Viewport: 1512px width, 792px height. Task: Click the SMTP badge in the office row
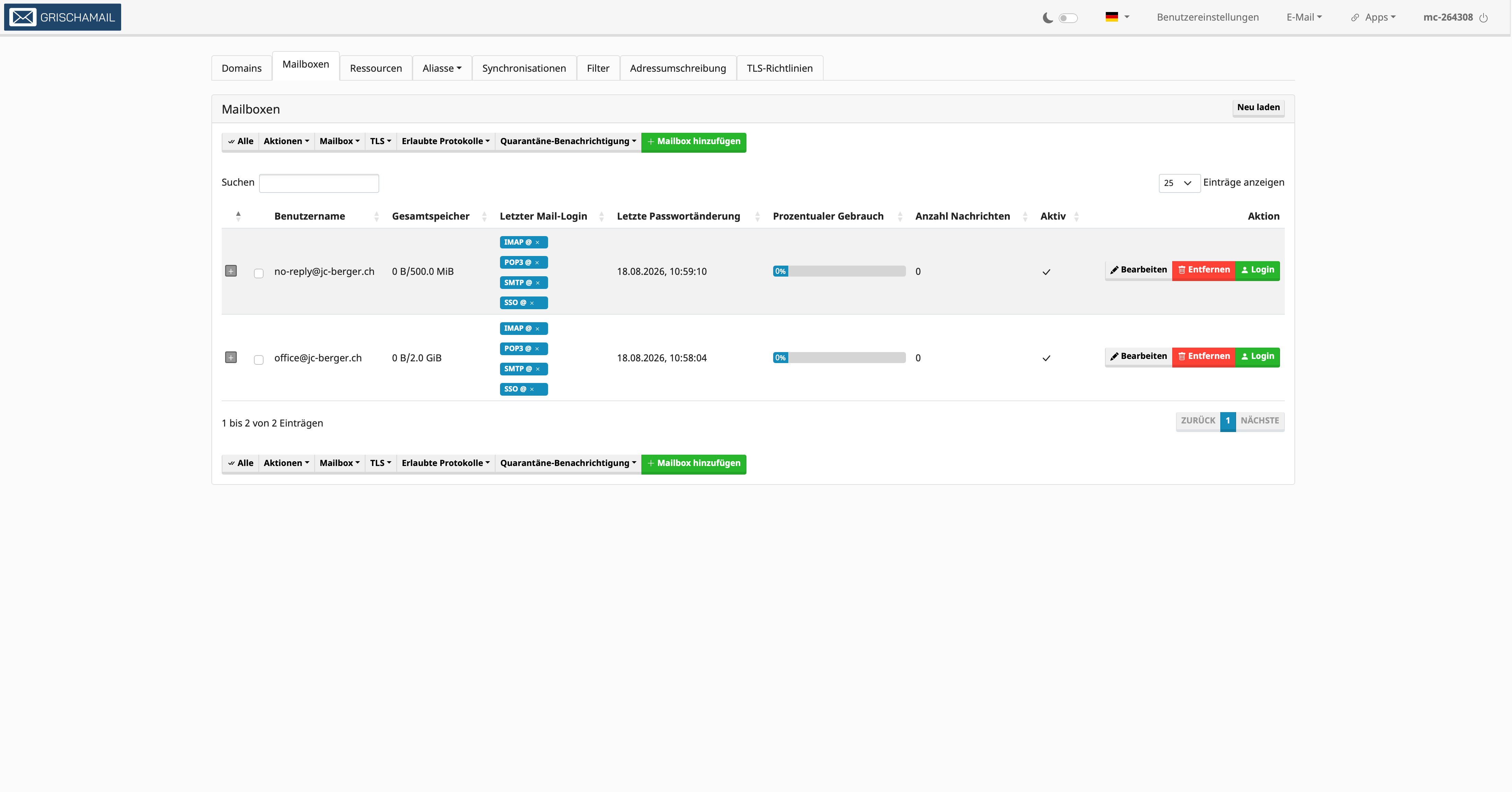click(x=524, y=369)
